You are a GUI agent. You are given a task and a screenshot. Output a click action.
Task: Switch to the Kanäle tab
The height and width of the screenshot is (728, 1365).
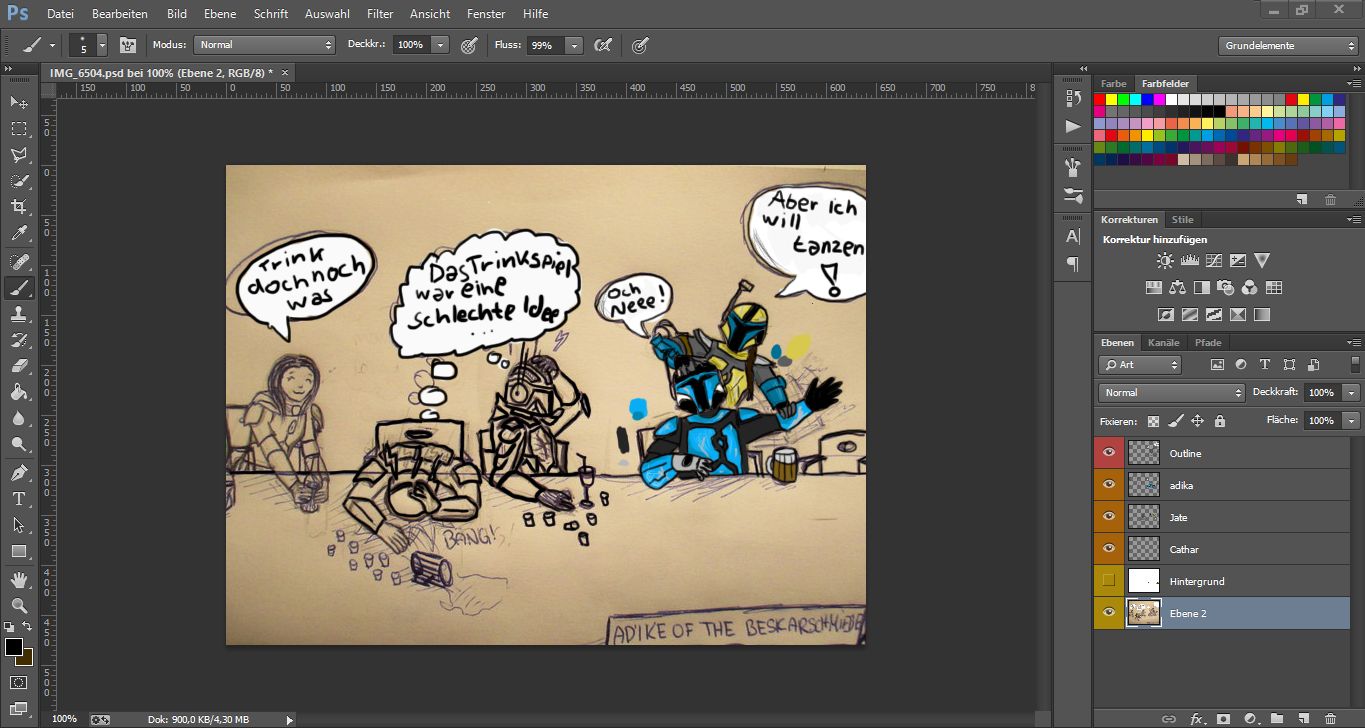click(x=1163, y=343)
